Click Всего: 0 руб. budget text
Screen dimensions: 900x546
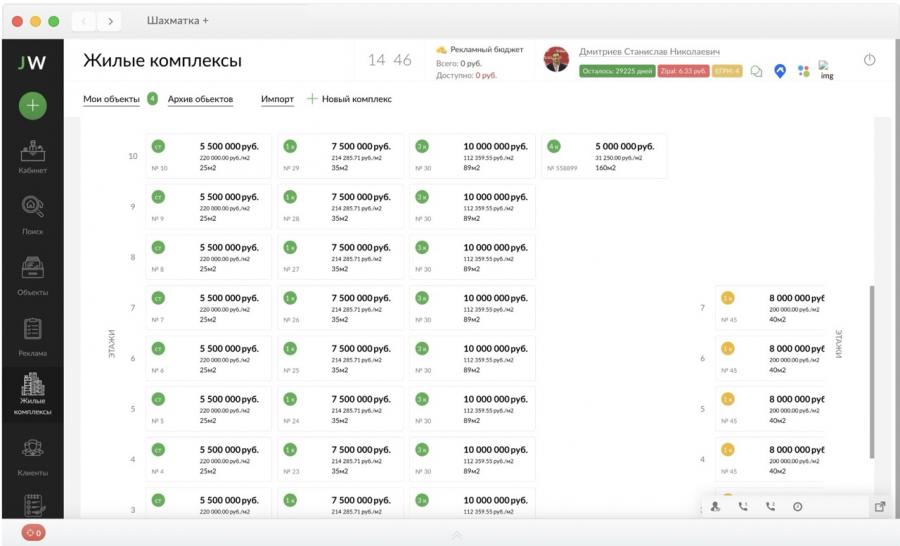click(x=459, y=63)
